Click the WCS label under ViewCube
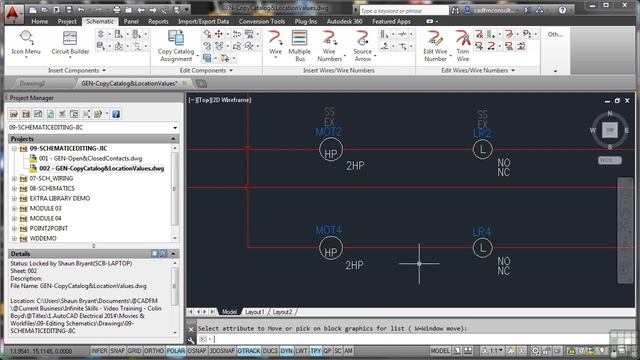This screenshot has height=360, width=640. click(x=610, y=160)
